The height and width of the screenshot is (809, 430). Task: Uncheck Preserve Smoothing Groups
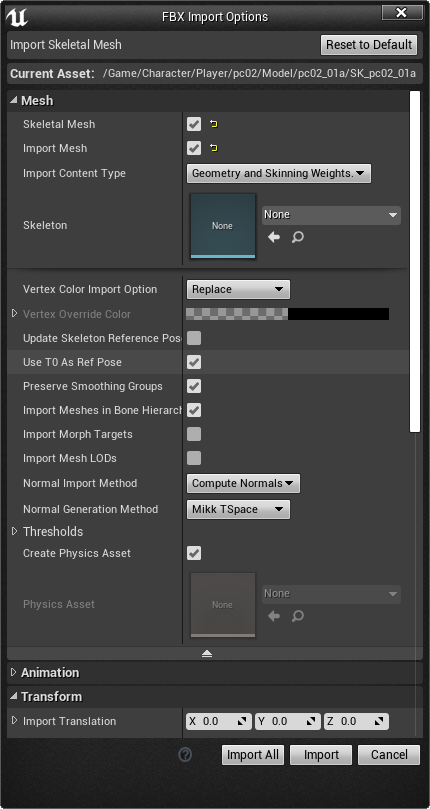[x=194, y=386]
